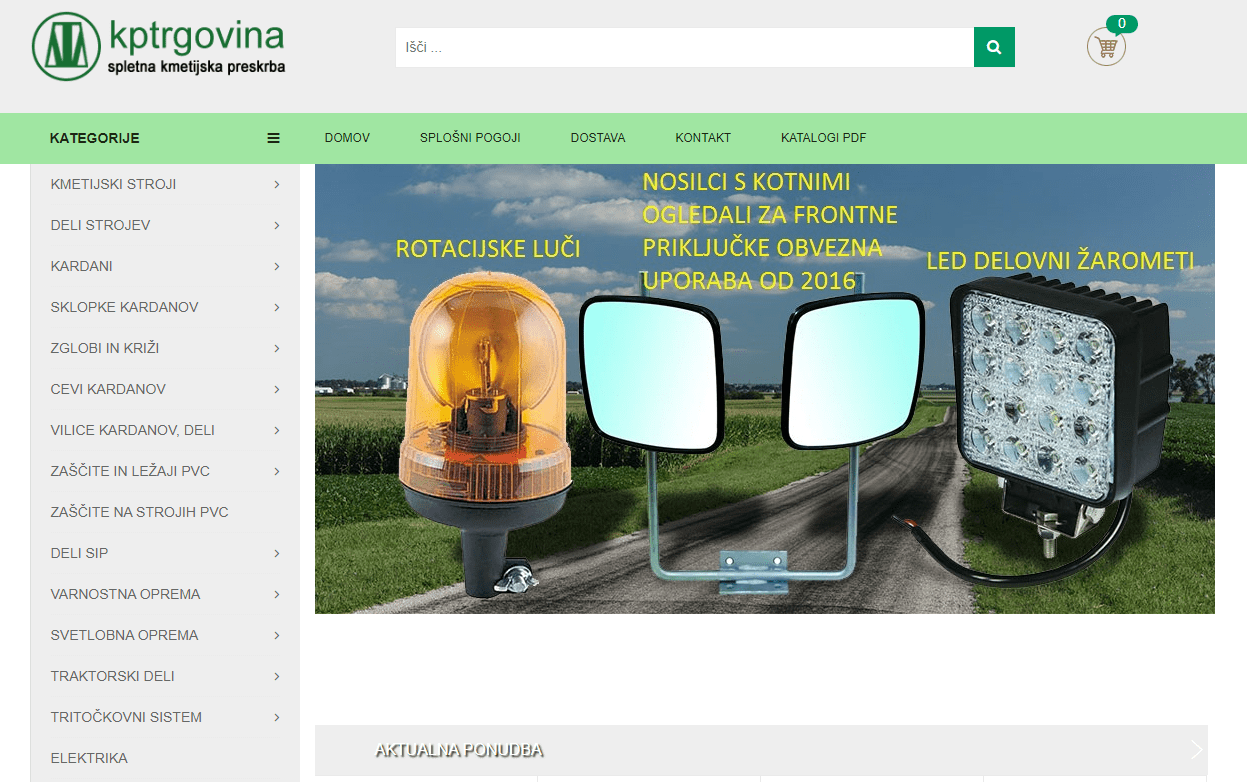Open the Zaščite na strojih PVC category
Viewport: 1247px width, 782px height.
pos(139,512)
